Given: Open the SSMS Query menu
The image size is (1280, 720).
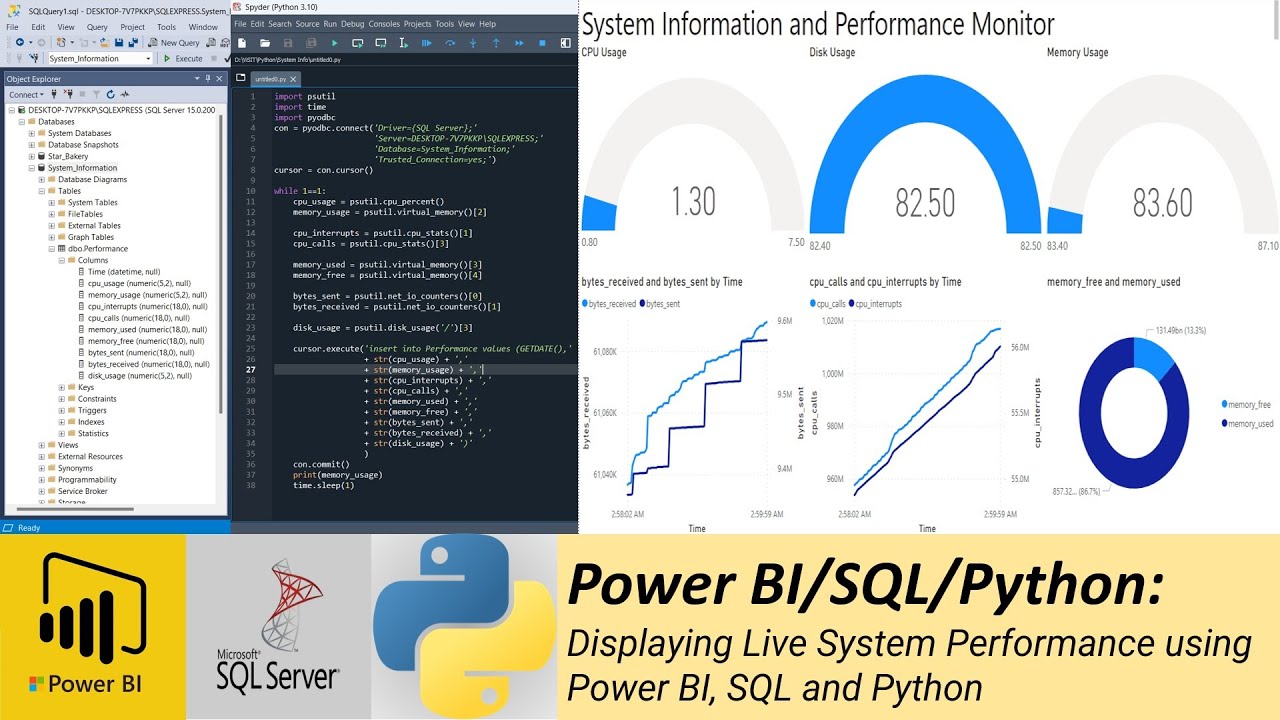Looking at the screenshot, I should (97, 27).
